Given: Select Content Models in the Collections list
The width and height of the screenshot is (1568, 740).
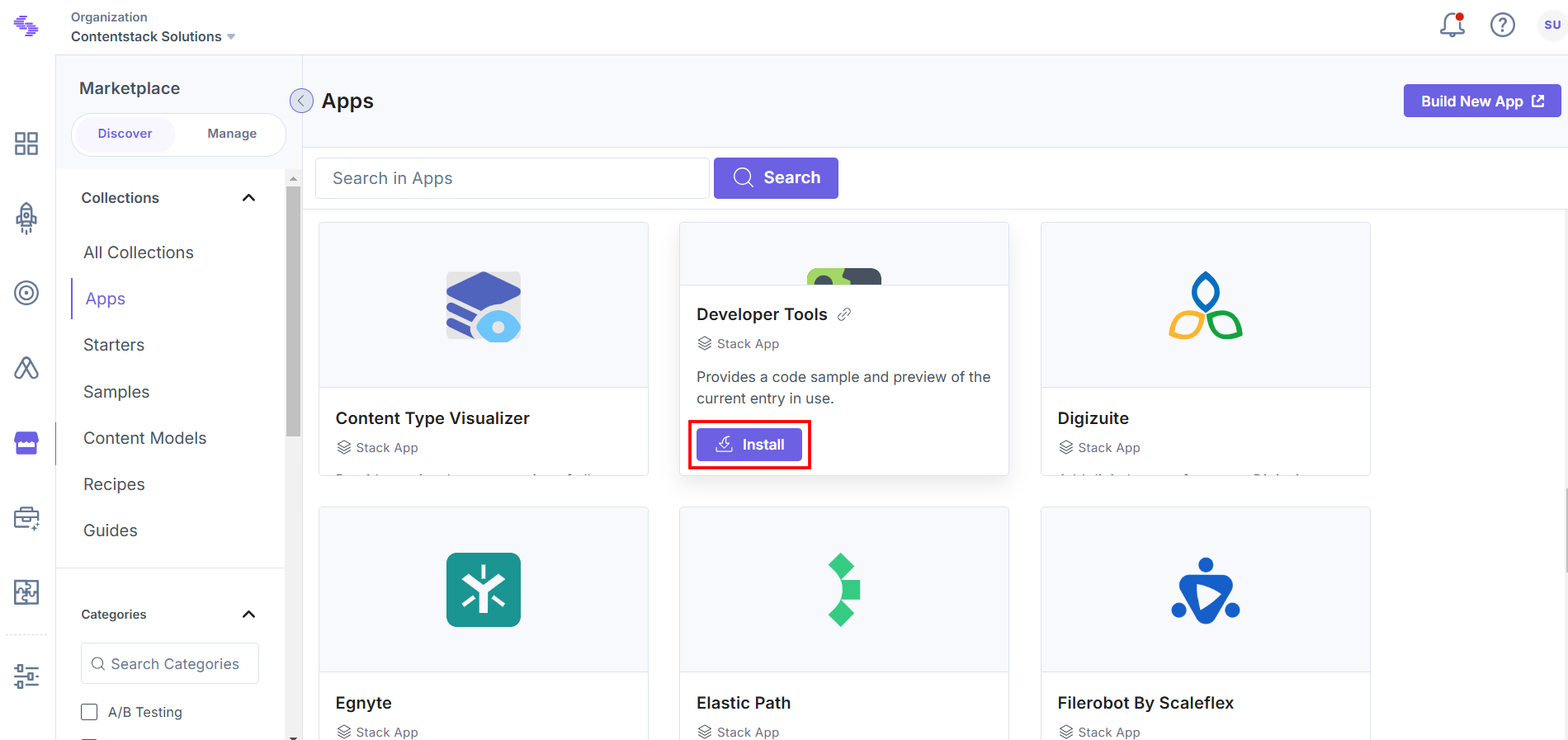Looking at the screenshot, I should point(145,438).
